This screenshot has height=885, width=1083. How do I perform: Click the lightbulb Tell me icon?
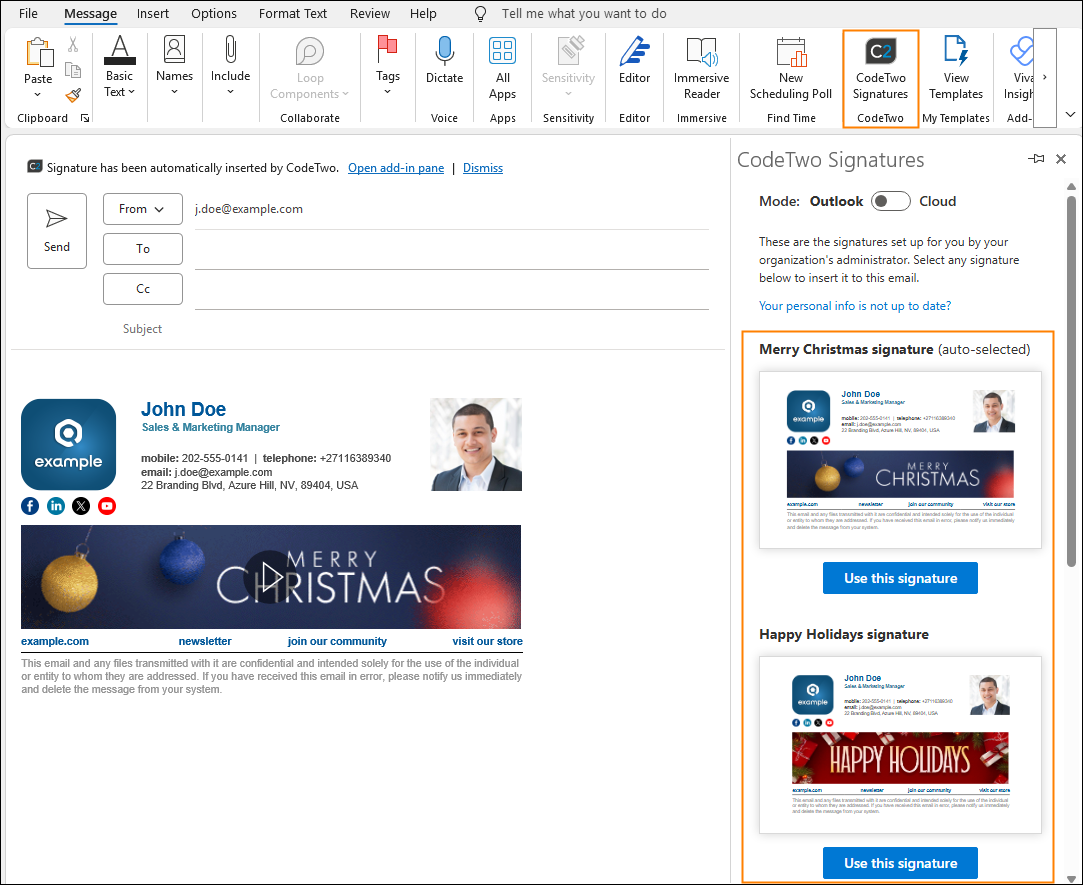click(x=481, y=14)
